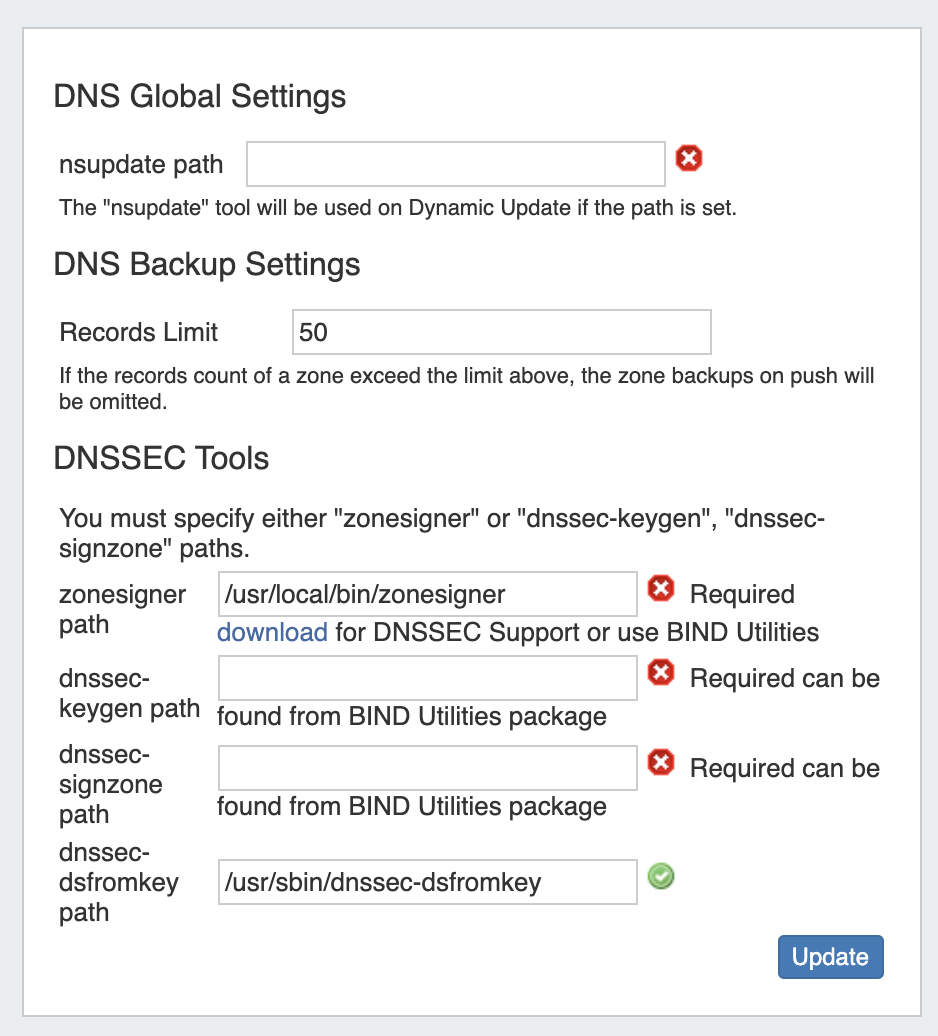Click the error icon for dnssec-keygen path
The width and height of the screenshot is (938, 1036).
(661, 674)
